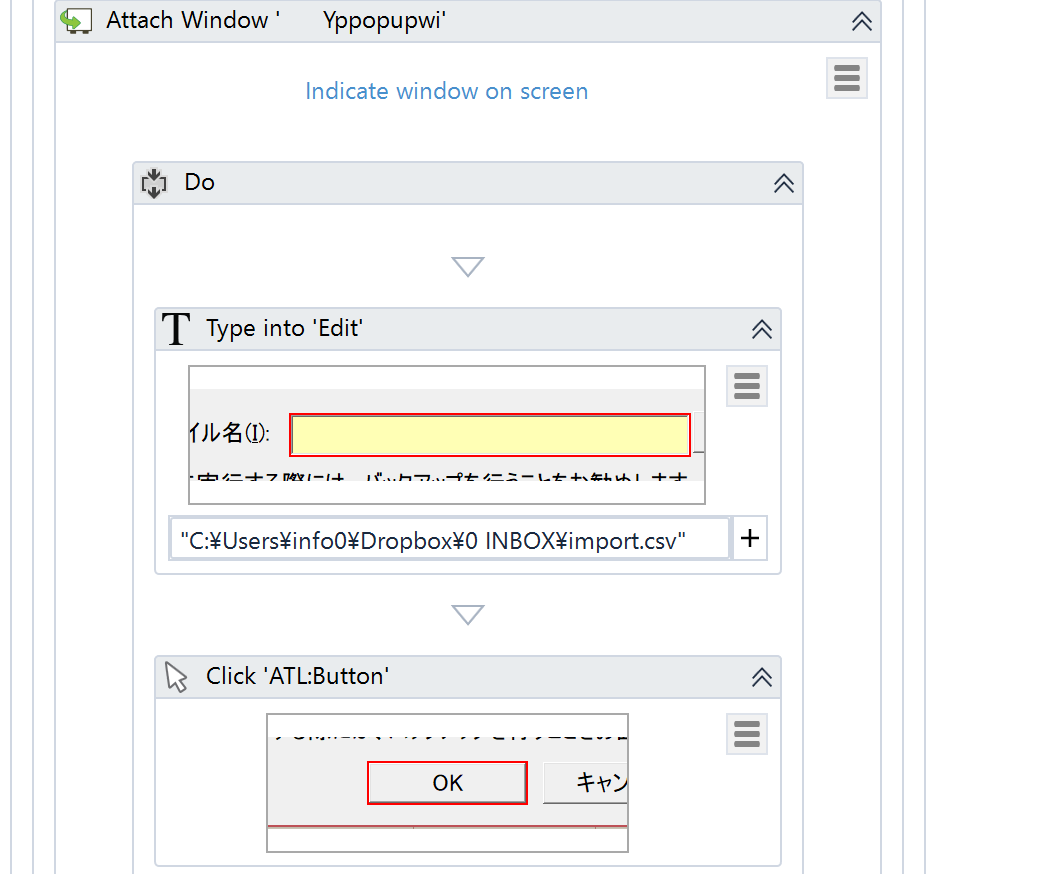Collapse the Do sequence container
1040x874 pixels.
click(x=784, y=183)
